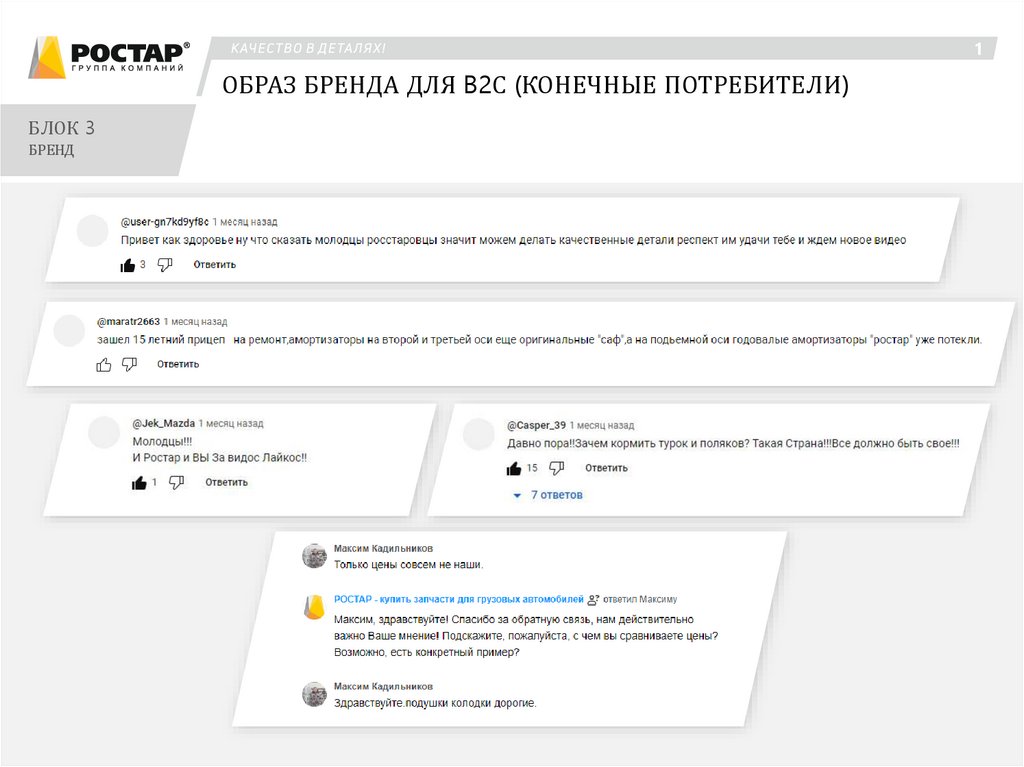Open avatar of @Casper_39
Viewport: 1024px width, 767px height.
479,434
